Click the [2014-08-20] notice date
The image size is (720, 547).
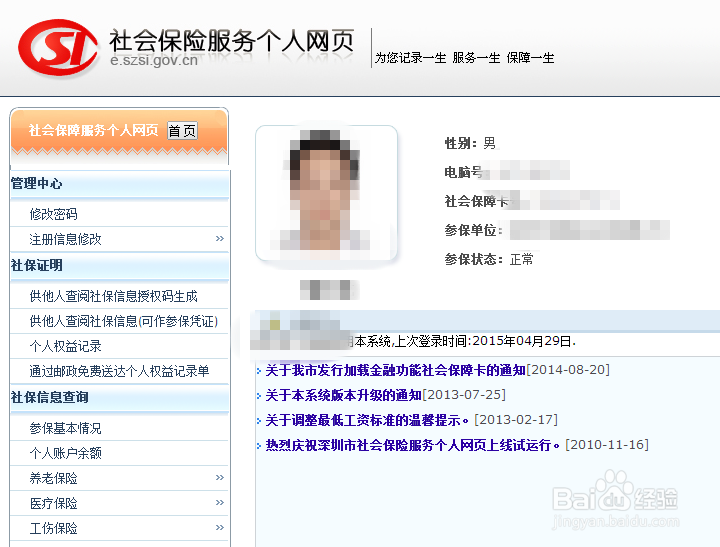point(568,370)
